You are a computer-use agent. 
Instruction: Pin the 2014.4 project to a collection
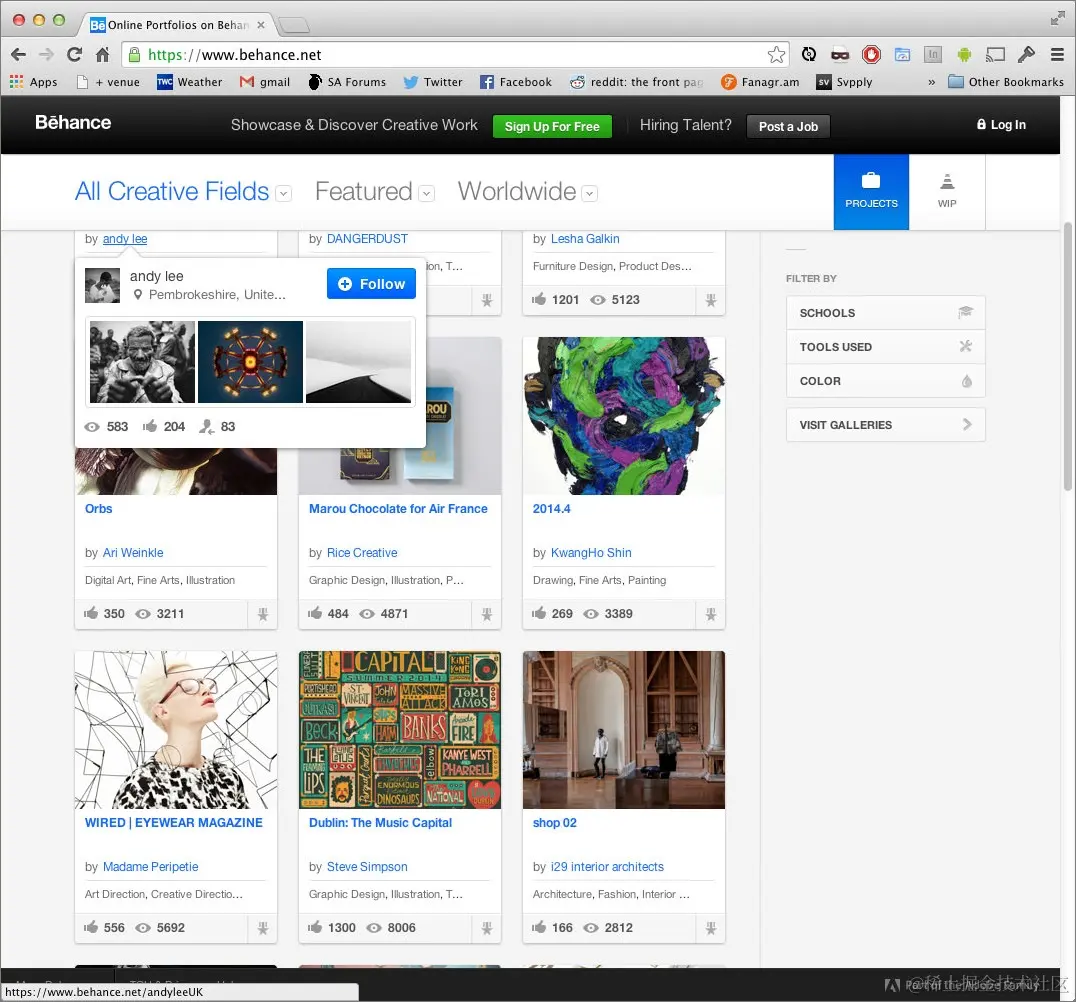click(711, 614)
